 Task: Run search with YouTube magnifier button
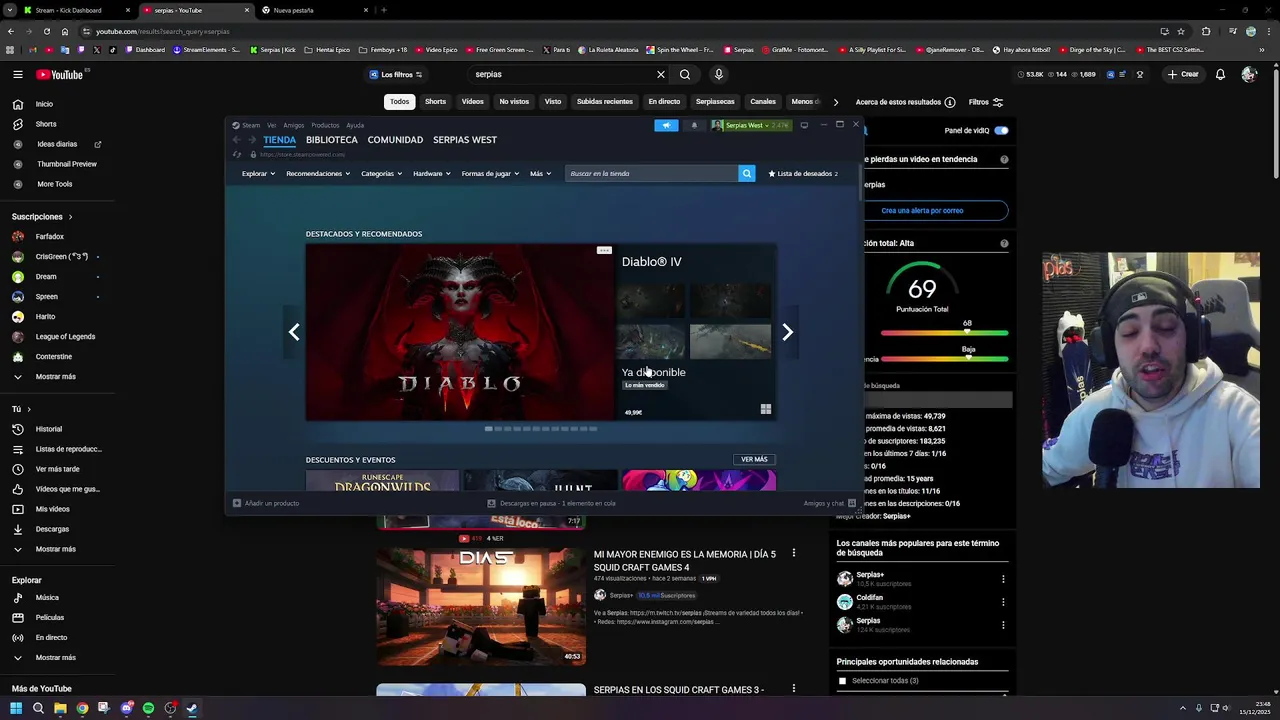[685, 74]
